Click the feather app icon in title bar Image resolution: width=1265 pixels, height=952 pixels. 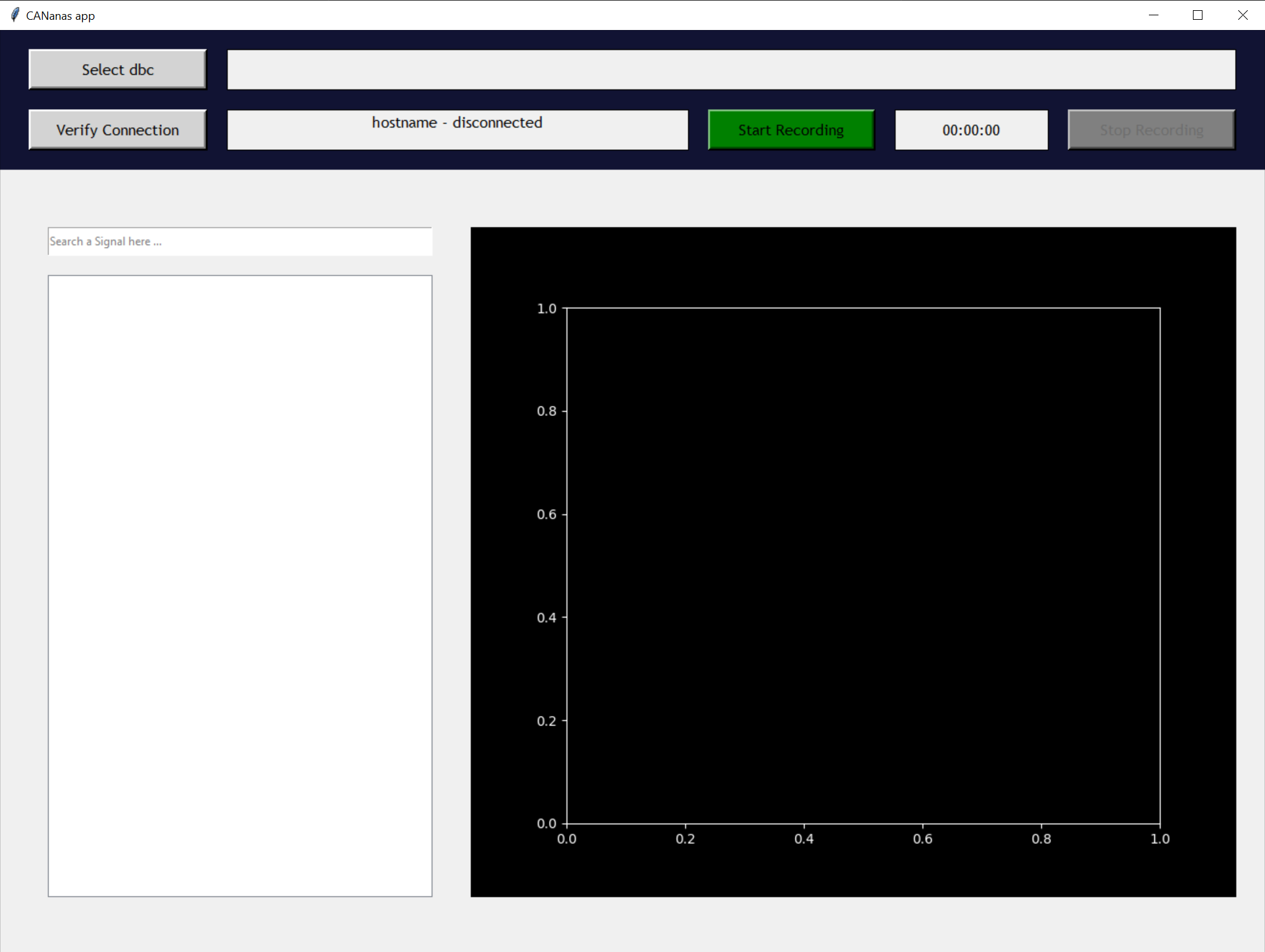pyautogui.click(x=15, y=15)
